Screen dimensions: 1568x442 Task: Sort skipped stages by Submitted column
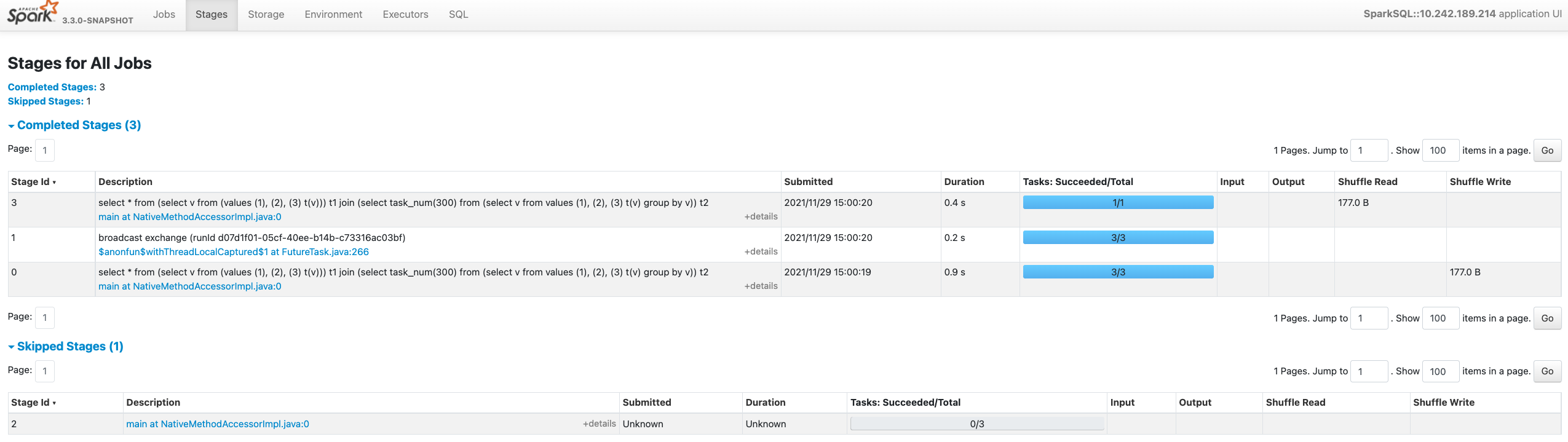tap(647, 403)
